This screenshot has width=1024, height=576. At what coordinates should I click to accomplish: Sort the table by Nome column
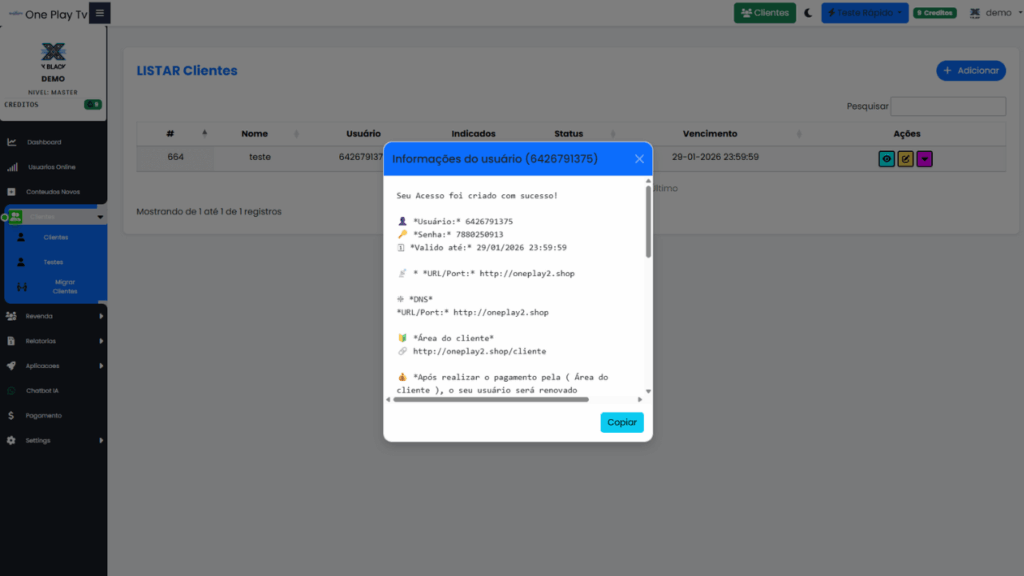(x=260, y=134)
